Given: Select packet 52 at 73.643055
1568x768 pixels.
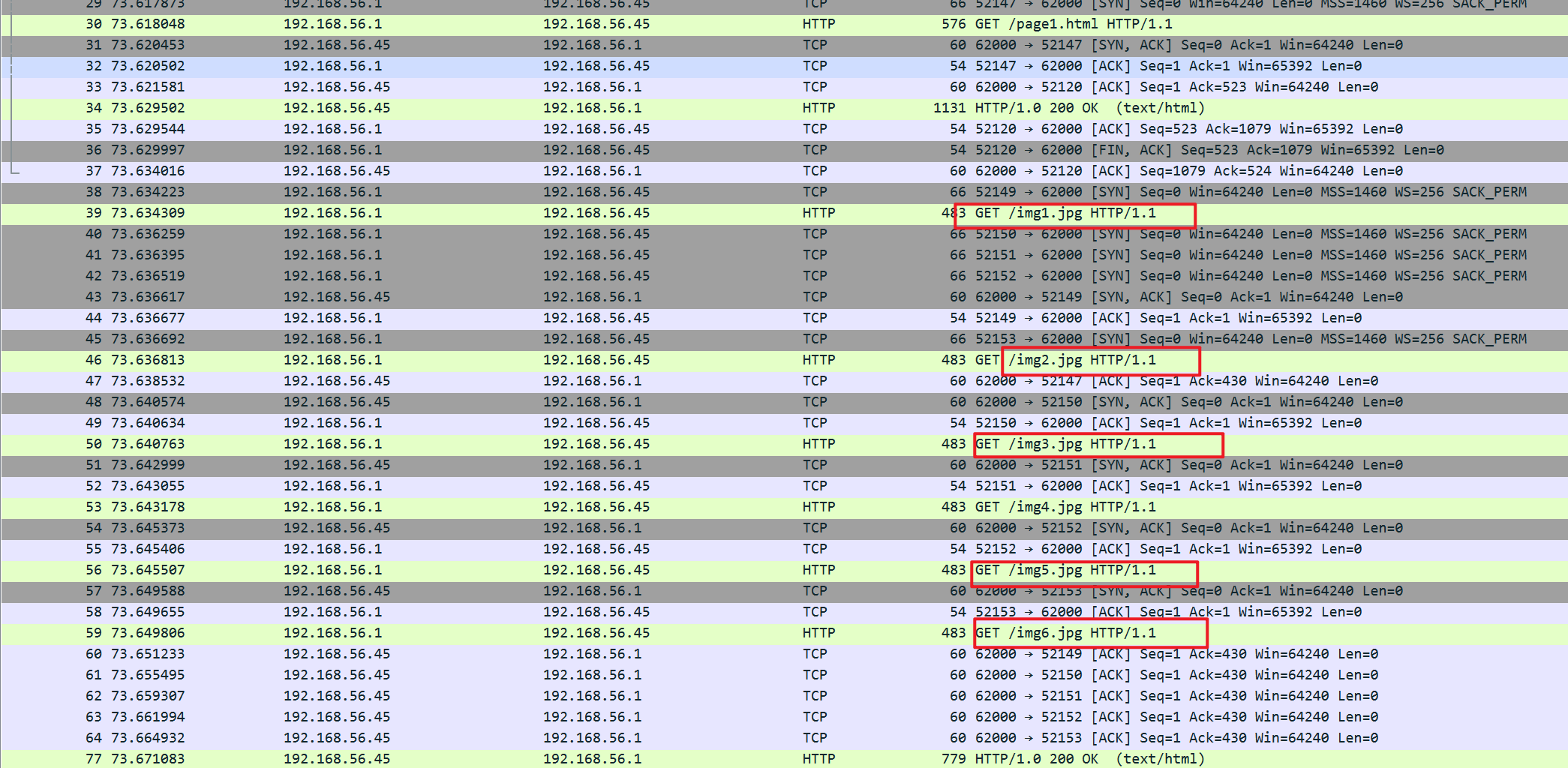Looking at the screenshot, I should (x=784, y=486).
